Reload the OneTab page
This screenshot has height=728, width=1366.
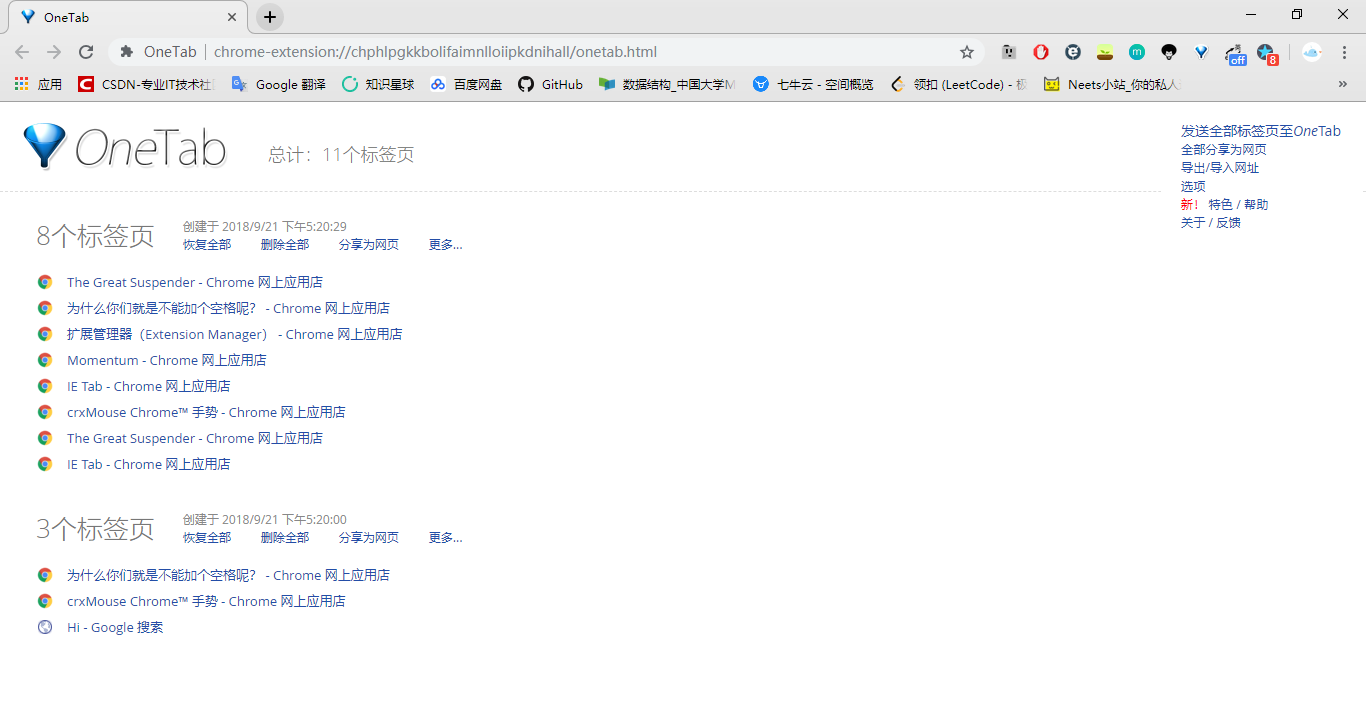tap(86, 52)
